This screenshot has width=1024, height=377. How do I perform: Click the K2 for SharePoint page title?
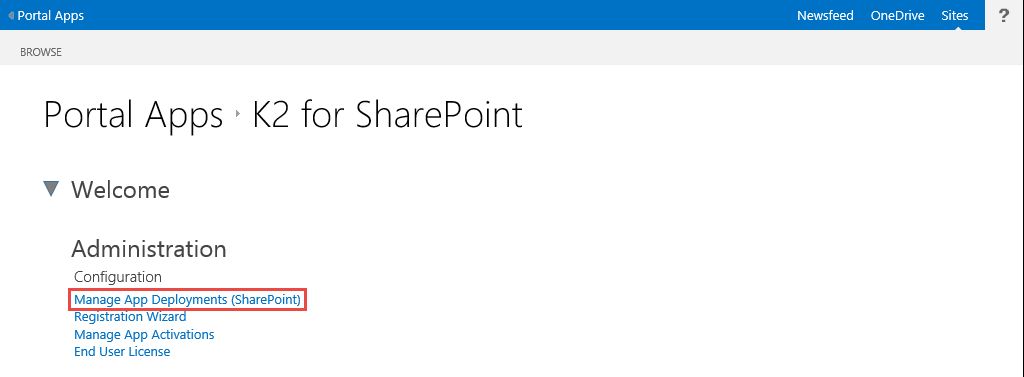click(x=388, y=115)
